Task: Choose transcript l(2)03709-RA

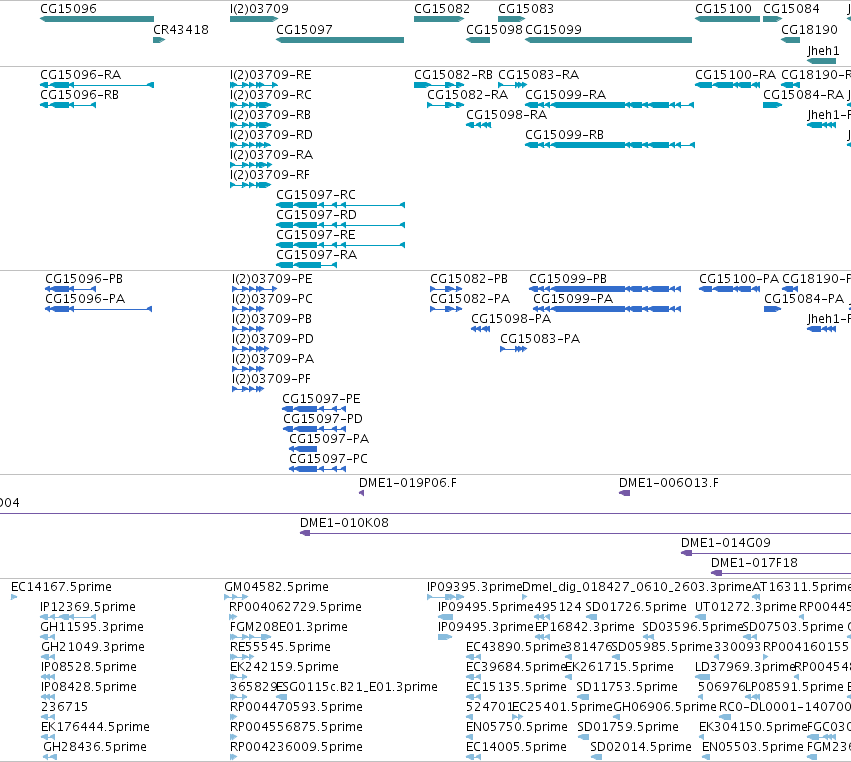Action: [x=271, y=155]
